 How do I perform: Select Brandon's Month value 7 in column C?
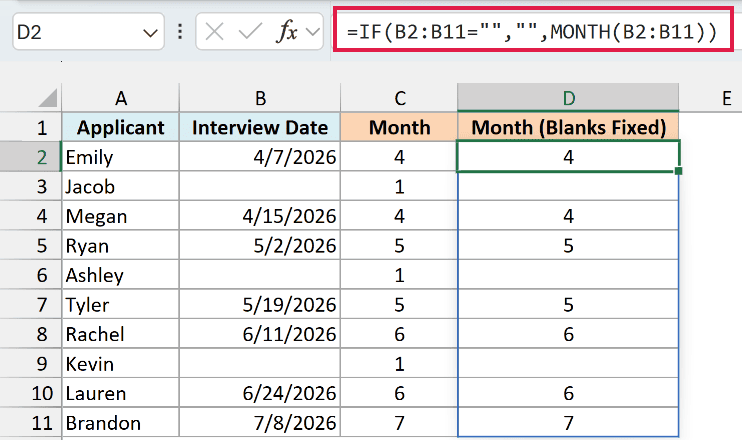pos(399,422)
